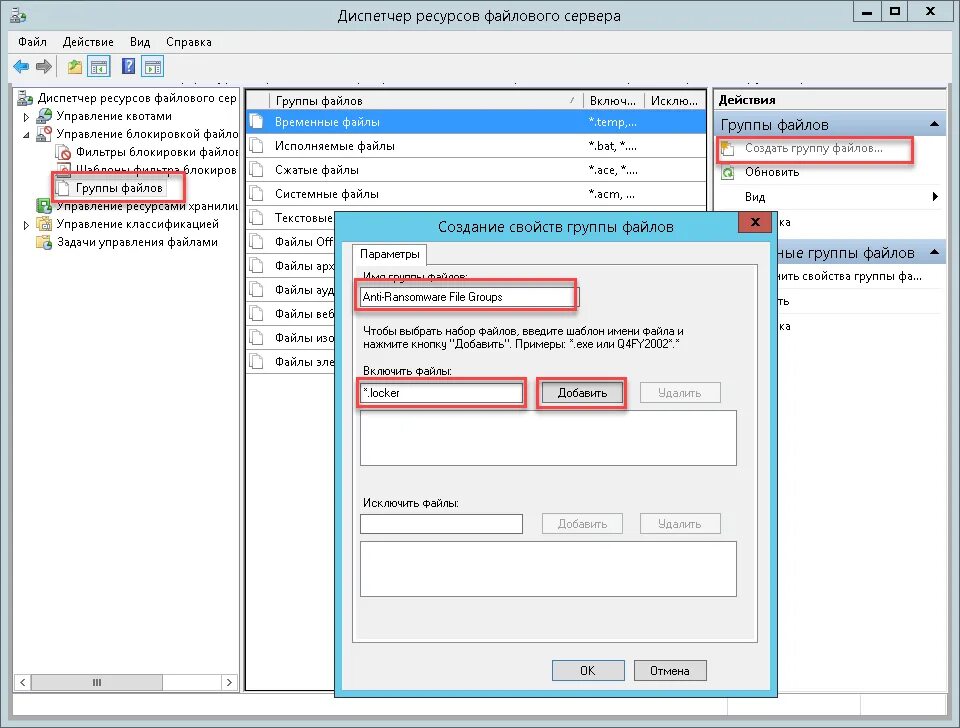This screenshot has width=960, height=728.
Task: Open the Действие menu
Action: pos(88,42)
